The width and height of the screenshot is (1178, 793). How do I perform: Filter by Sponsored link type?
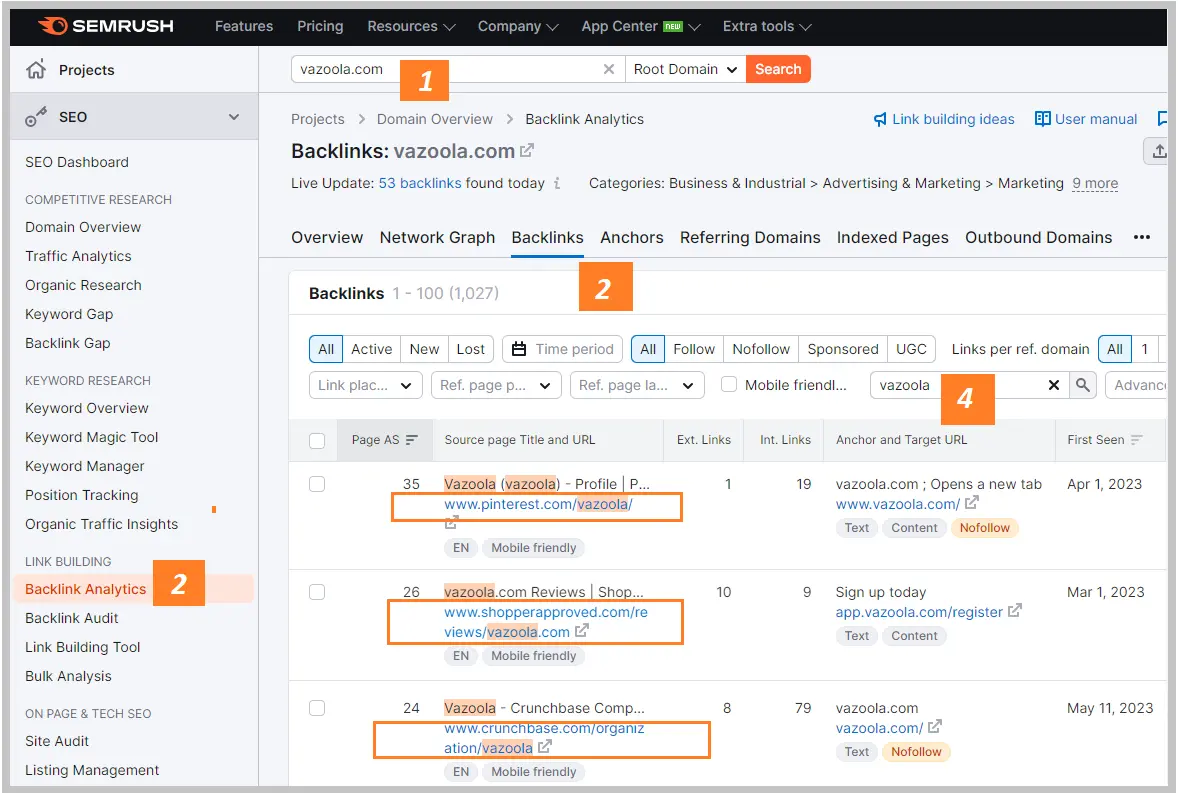[x=842, y=349]
